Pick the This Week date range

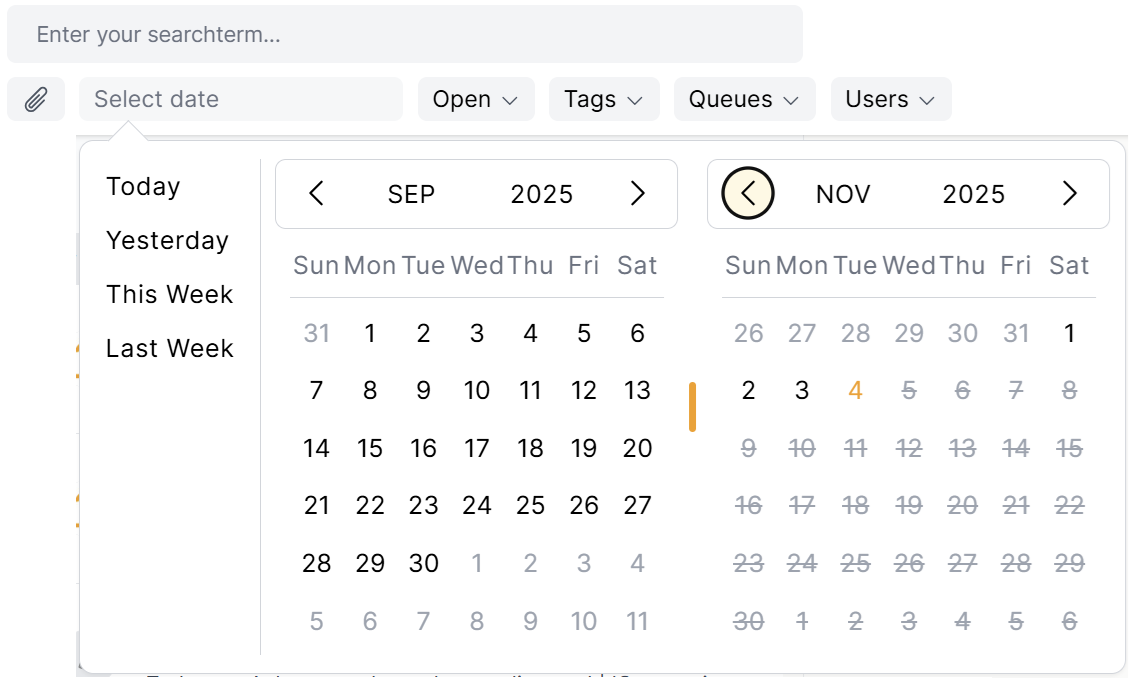[169, 295]
